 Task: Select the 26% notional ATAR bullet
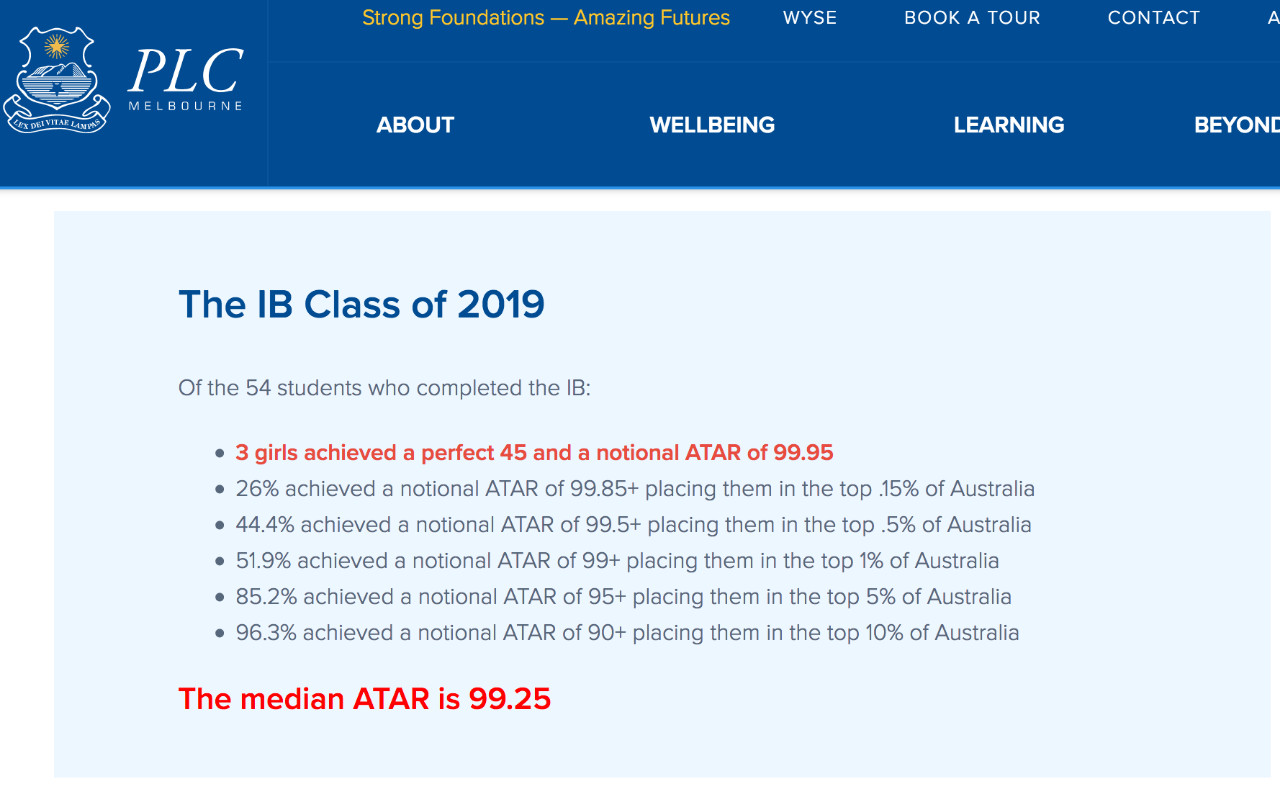pos(635,489)
